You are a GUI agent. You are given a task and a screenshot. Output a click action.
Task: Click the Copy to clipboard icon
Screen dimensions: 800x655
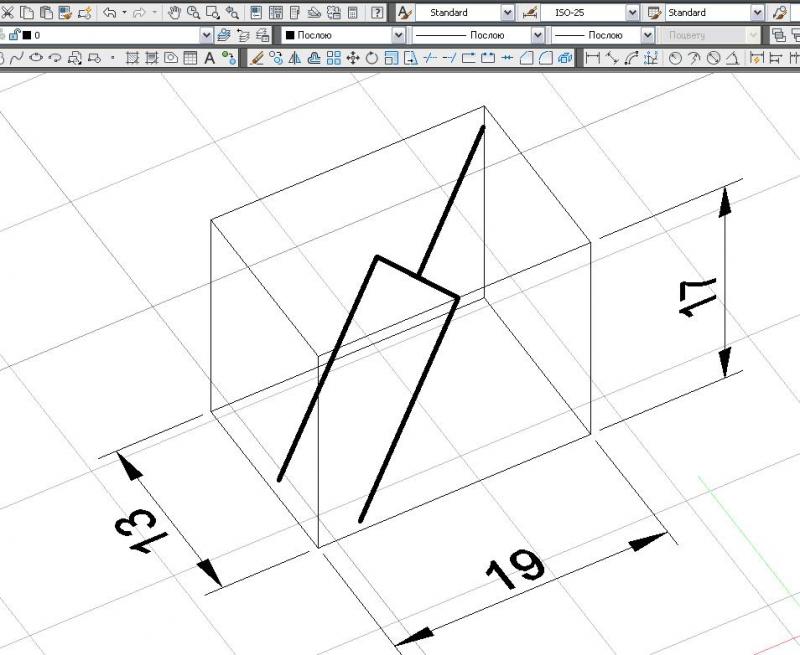tap(27, 13)
